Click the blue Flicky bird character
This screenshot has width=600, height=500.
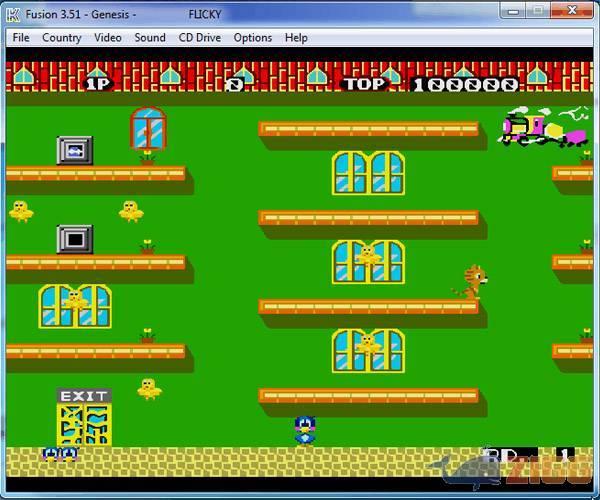click(305, 430)
